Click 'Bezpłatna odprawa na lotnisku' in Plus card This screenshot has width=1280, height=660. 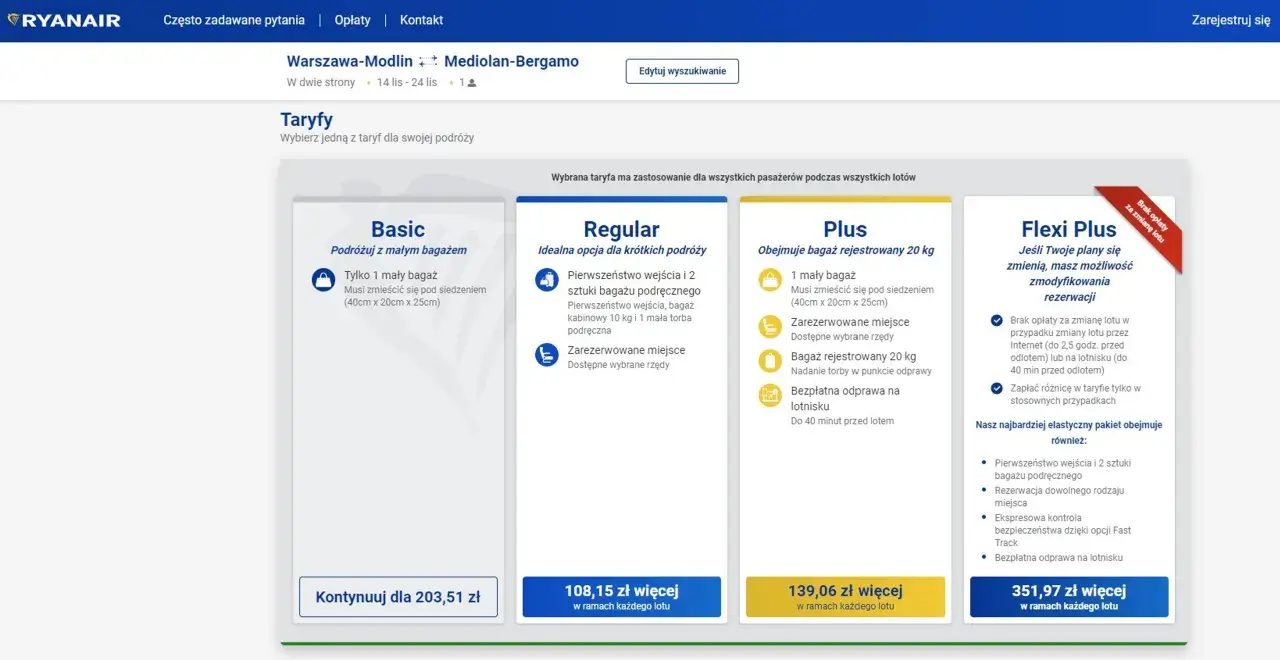point(845,397)
